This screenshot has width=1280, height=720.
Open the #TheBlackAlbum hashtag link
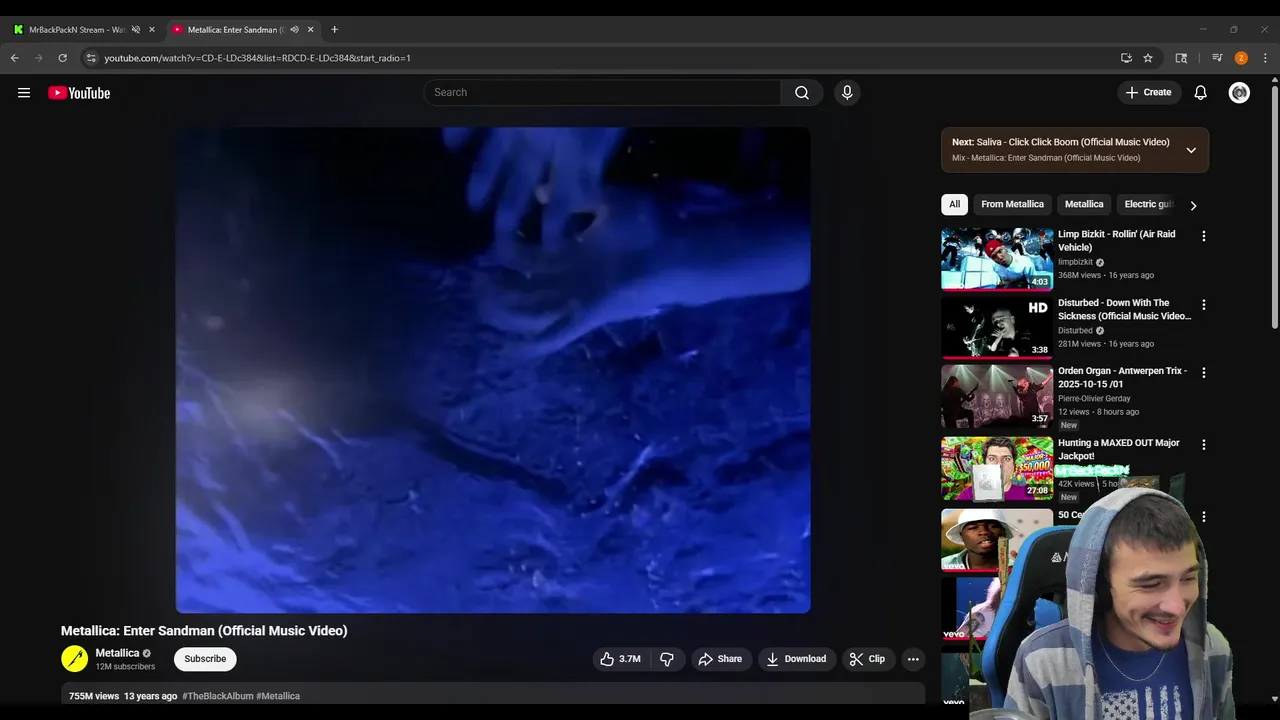click(x=217, y=696)
